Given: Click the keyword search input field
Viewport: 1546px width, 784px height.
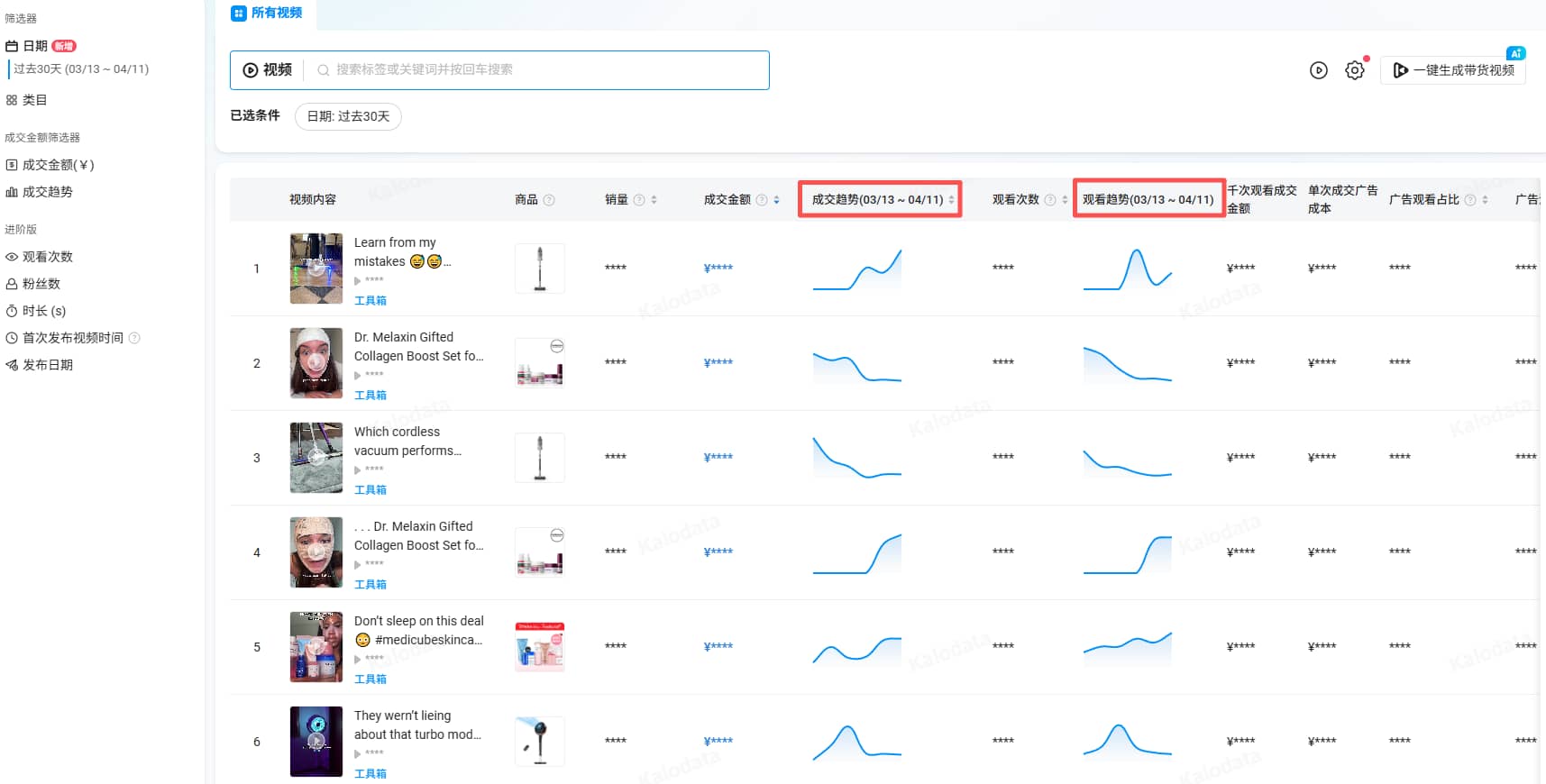Looking at the screenshot, I should [541, 70].
